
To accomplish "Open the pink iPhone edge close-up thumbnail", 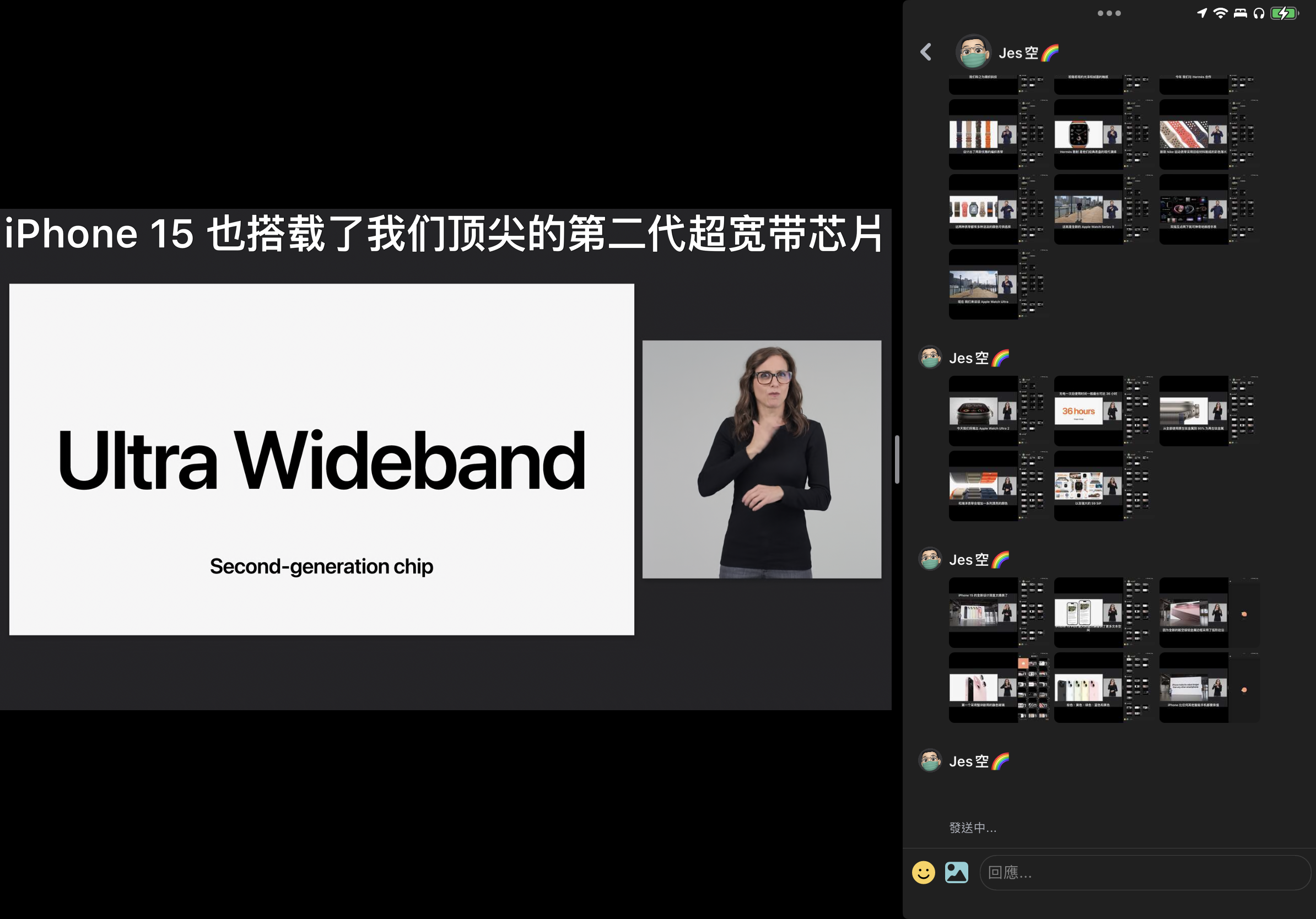I will (x=1209, y=613).
